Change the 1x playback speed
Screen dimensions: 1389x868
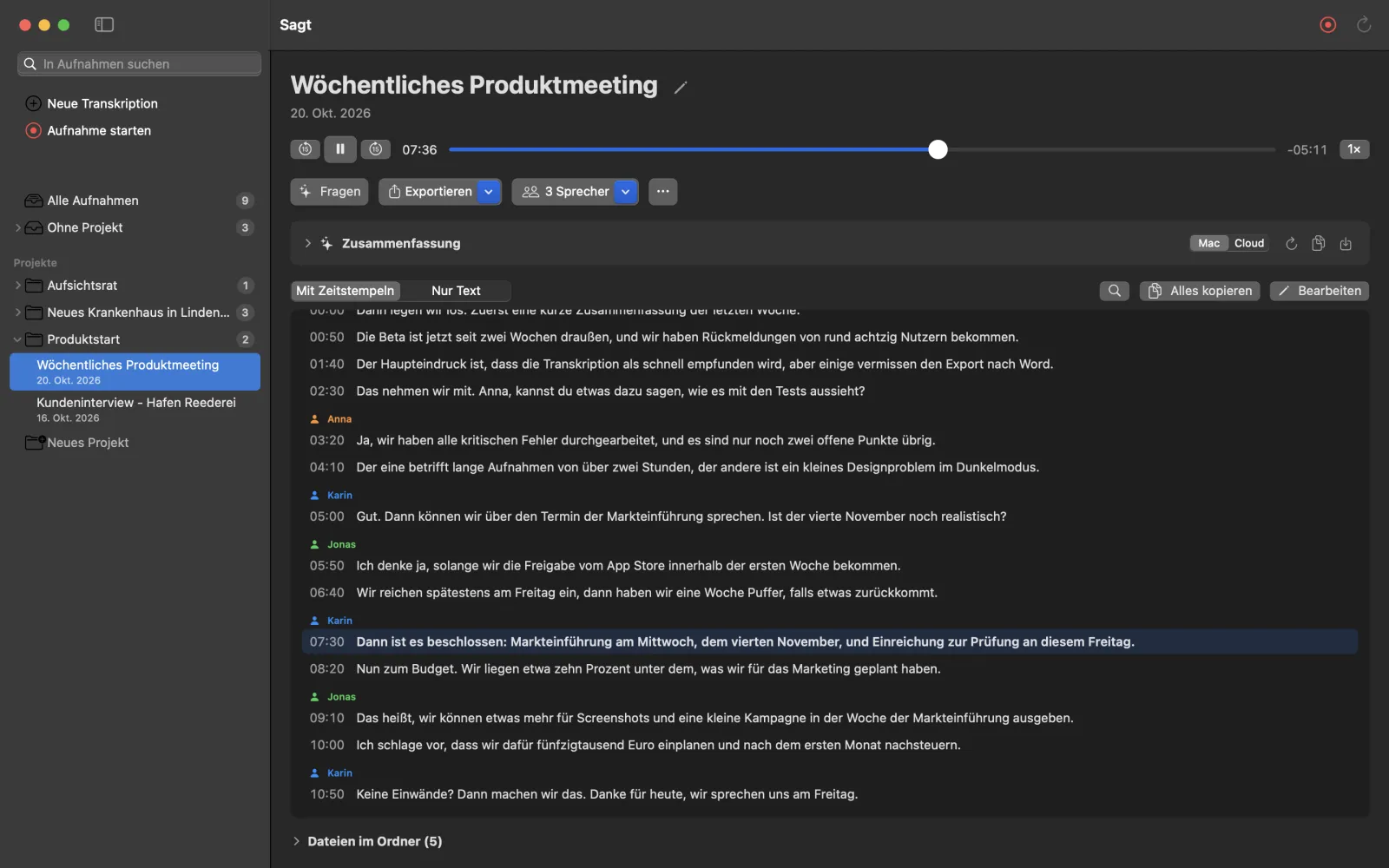click(1353, 149)
